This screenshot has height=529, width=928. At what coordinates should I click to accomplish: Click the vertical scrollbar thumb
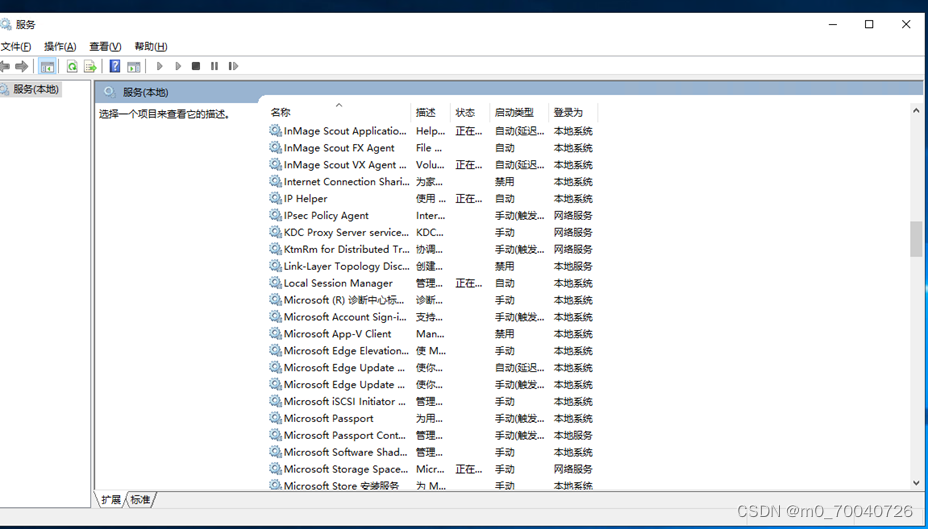tap(916, 239)
